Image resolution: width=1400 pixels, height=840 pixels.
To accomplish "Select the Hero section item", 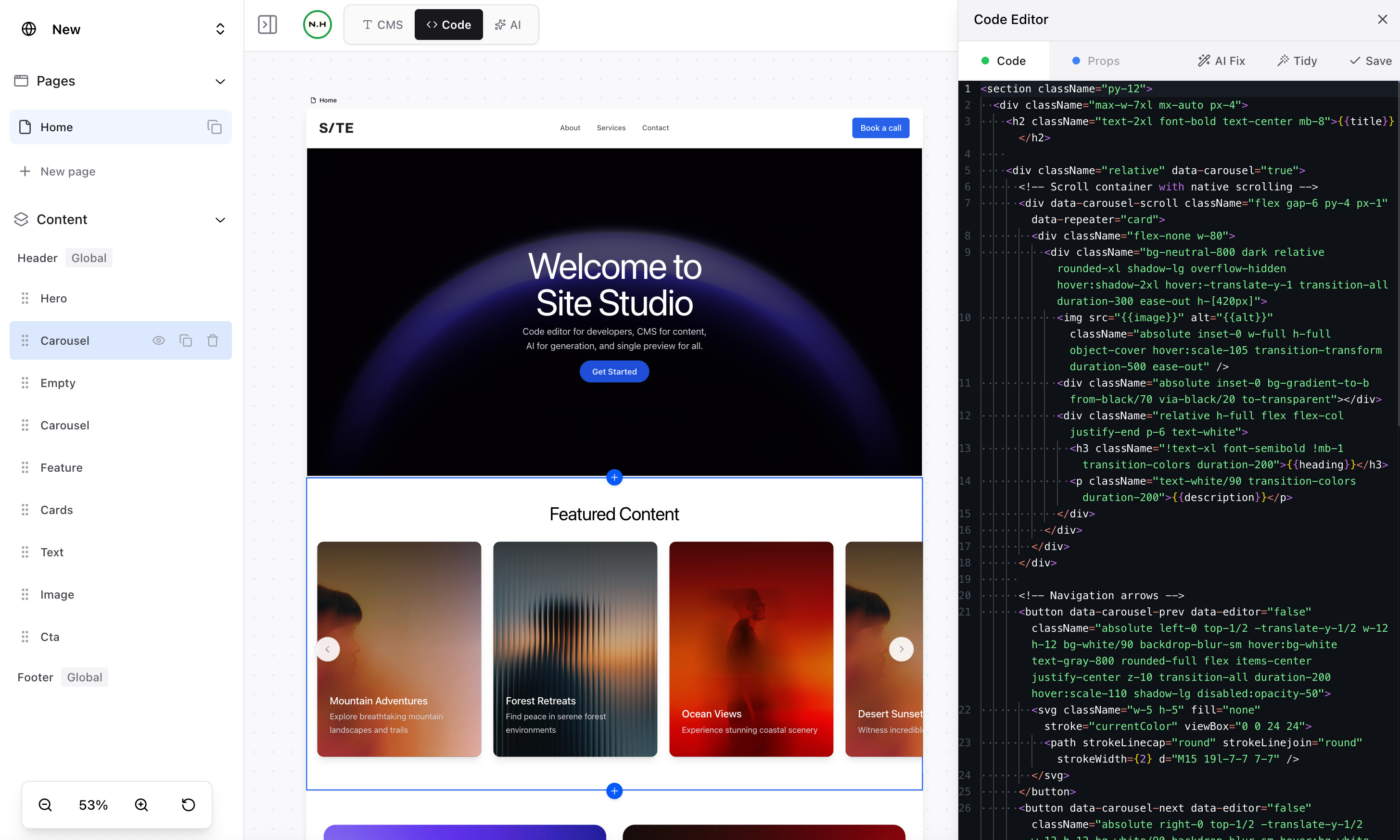I will 54,298.
